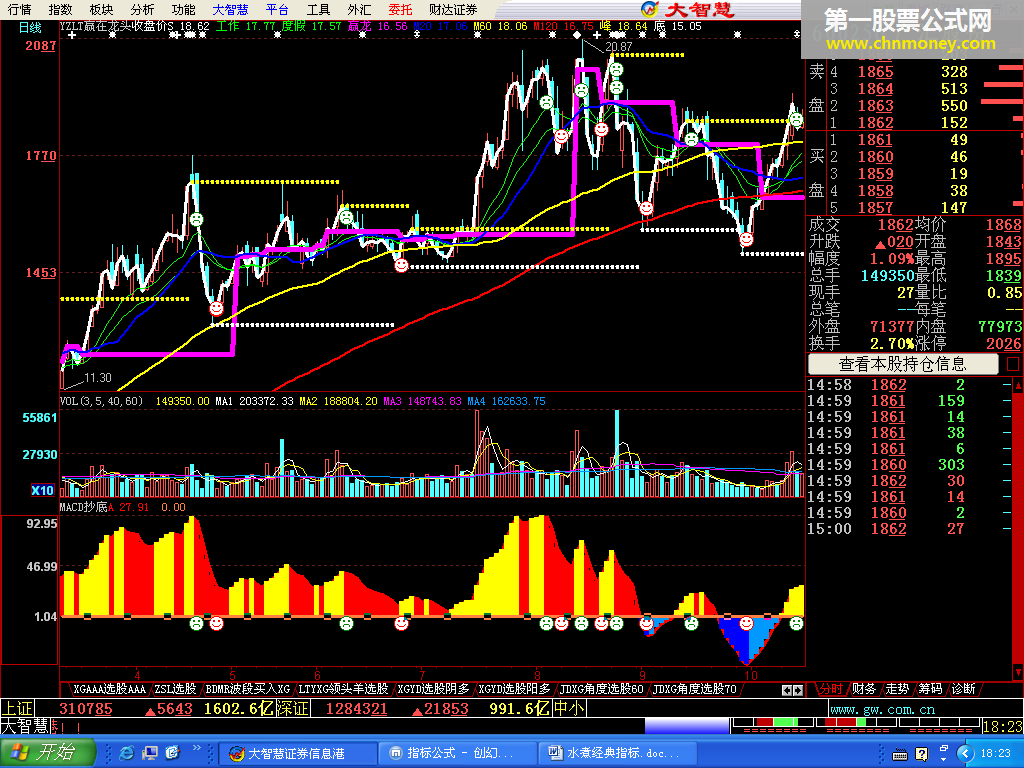Launch Internet Explorer from quick launch
Viewport: 1024px width, 768px height.
click(x=127, y=753)
